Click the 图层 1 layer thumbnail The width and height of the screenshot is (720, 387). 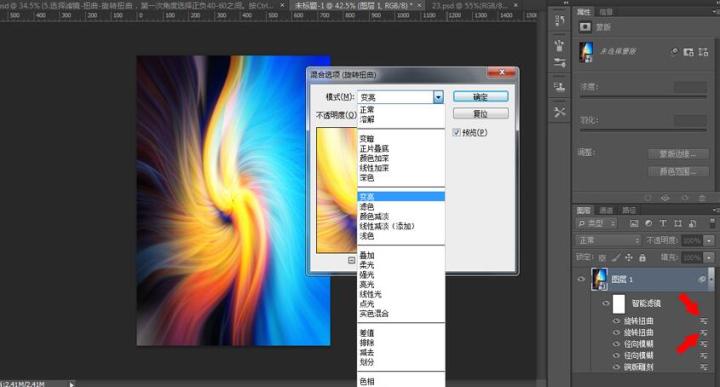pos(599,279)
